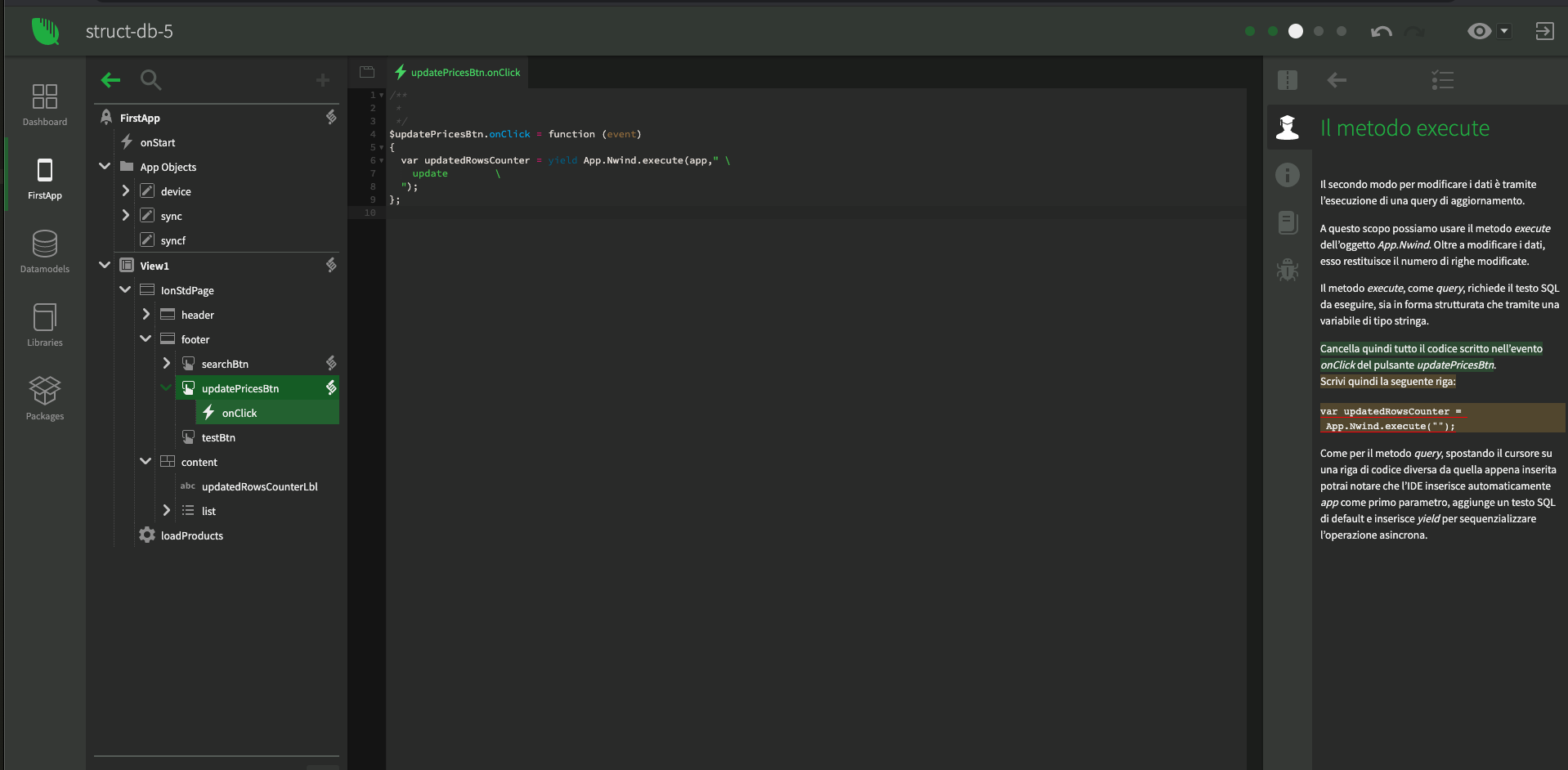
Task: Open the Datamodels sidebar section
Action: 45,252
